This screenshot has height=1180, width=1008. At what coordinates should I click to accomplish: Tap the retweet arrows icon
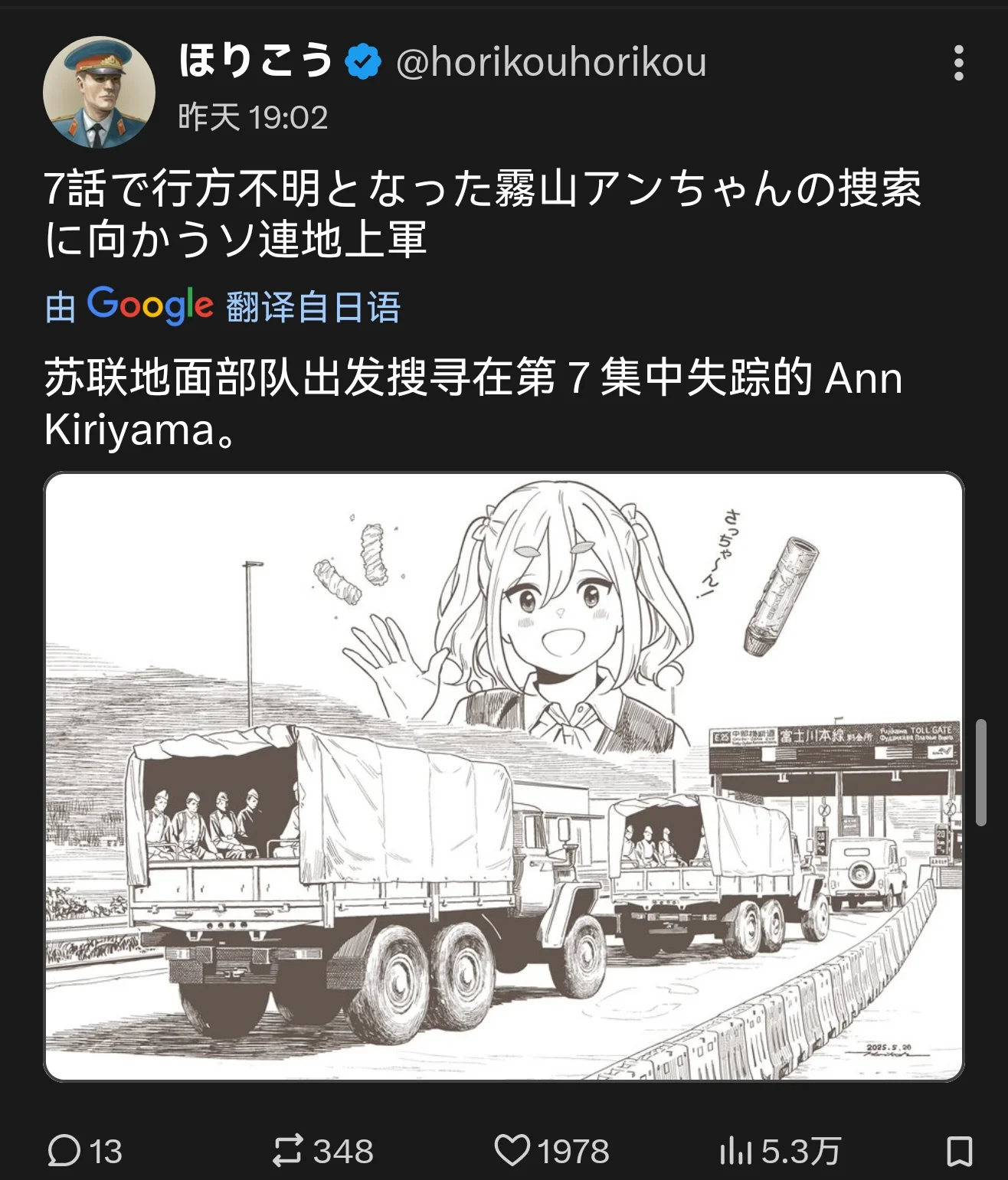(x=287, y=1151)
